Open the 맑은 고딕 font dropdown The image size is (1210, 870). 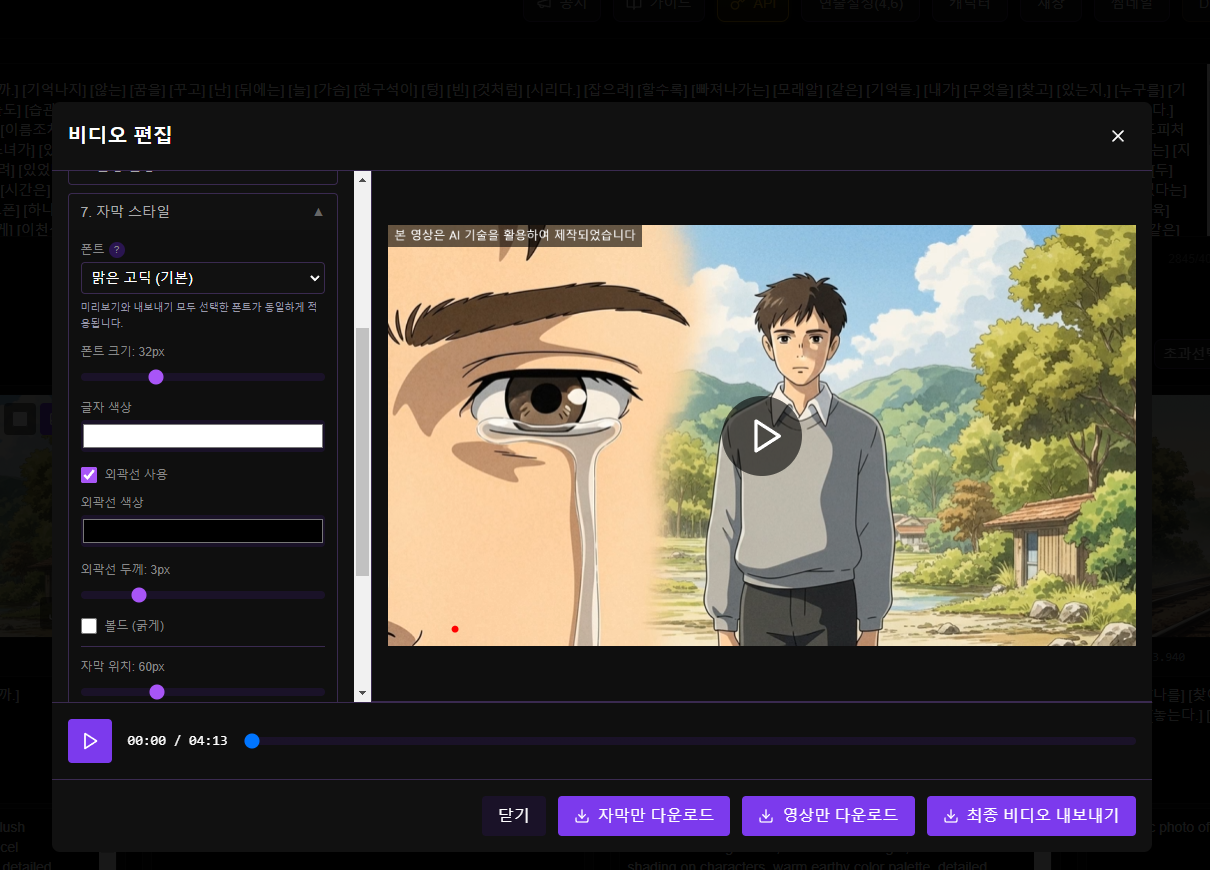click(203, 278)
